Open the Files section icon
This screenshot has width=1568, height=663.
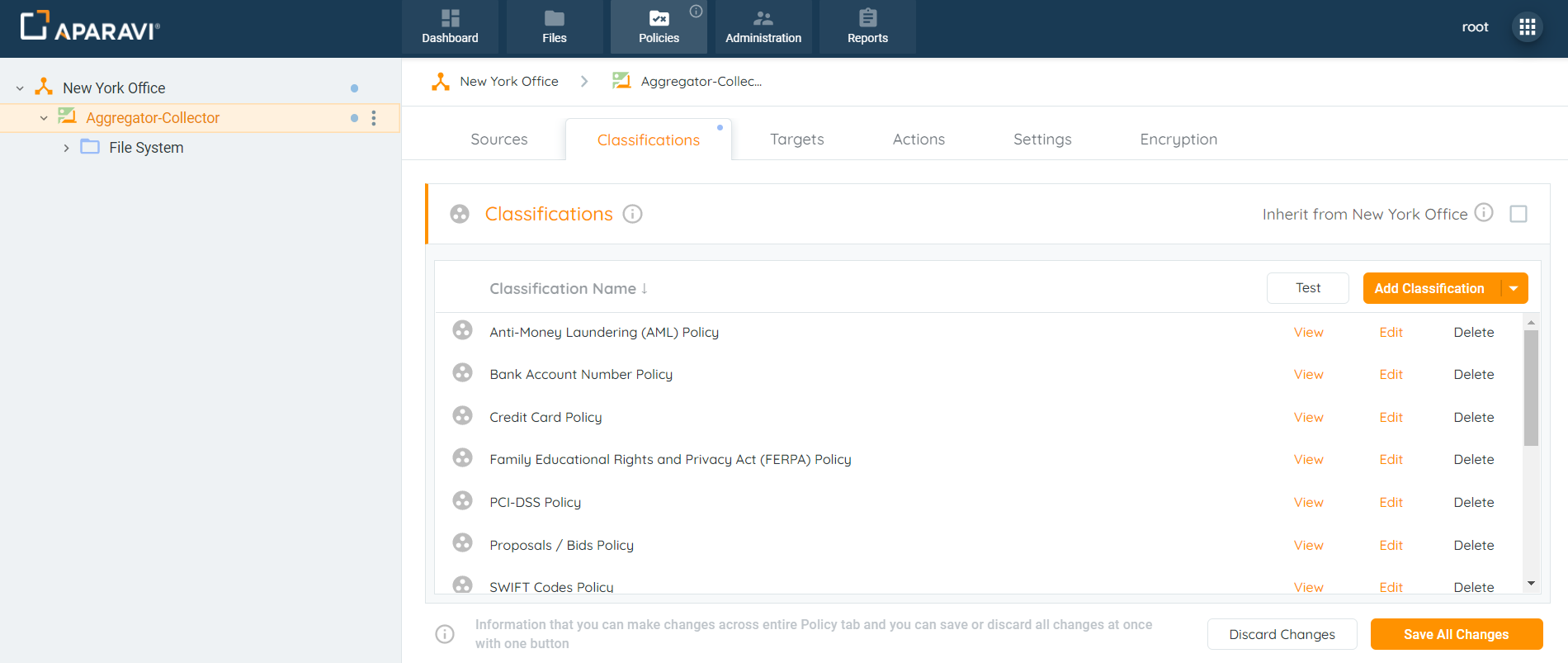point(554,18)
